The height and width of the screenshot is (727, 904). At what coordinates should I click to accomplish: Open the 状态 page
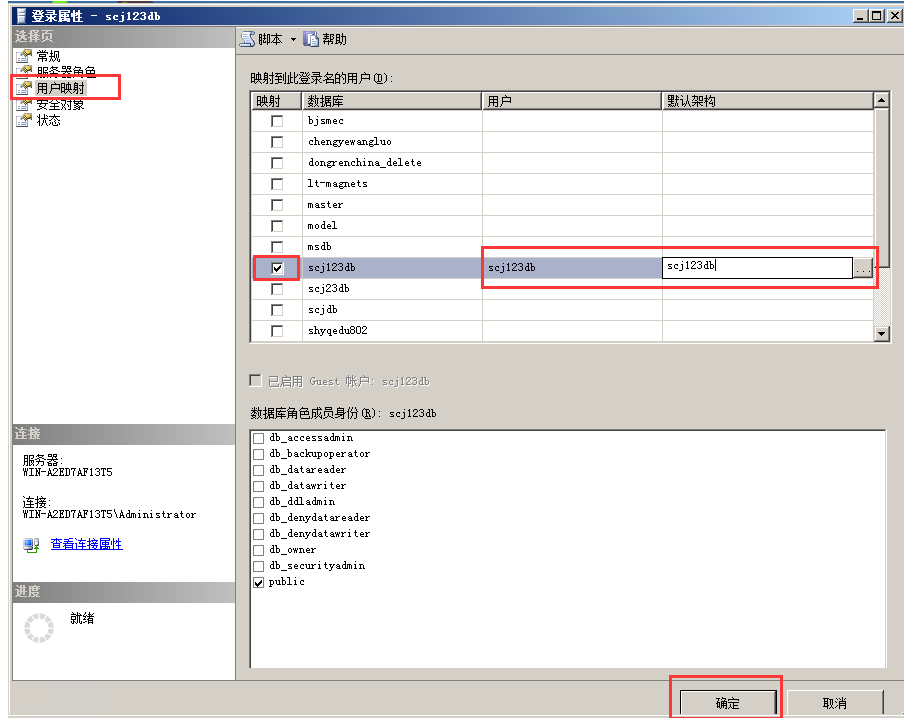point(48,120)
